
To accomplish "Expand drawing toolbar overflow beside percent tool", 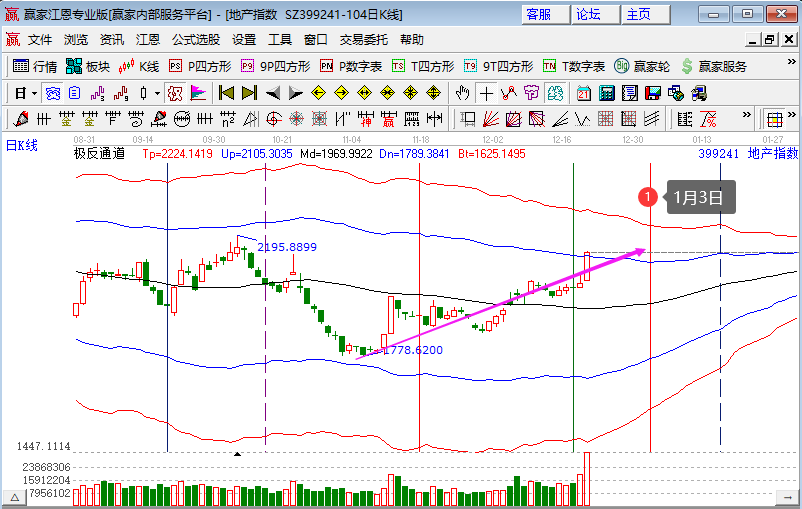I will [x=746, y=114].
